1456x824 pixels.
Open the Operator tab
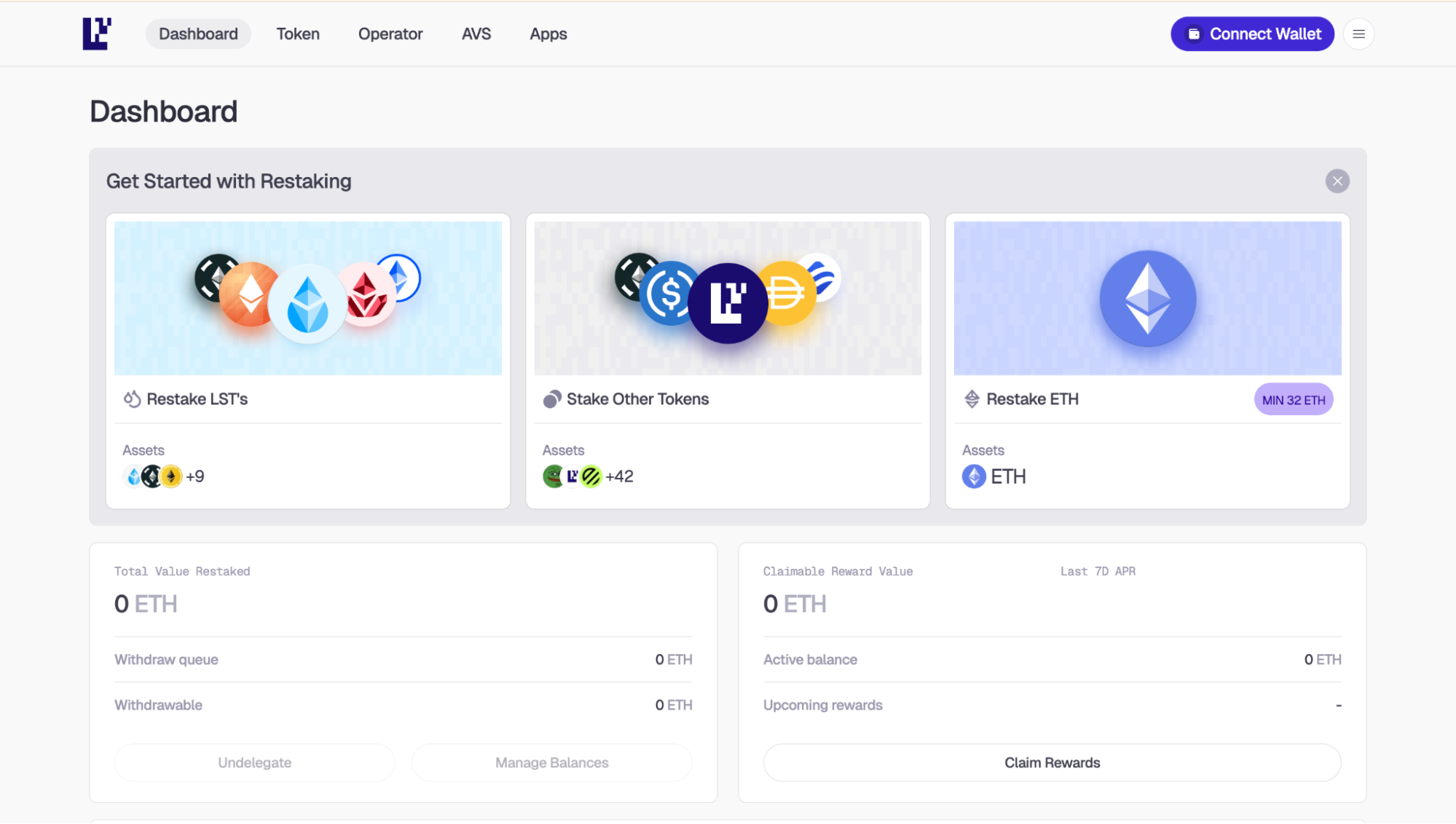pos(390,34)
